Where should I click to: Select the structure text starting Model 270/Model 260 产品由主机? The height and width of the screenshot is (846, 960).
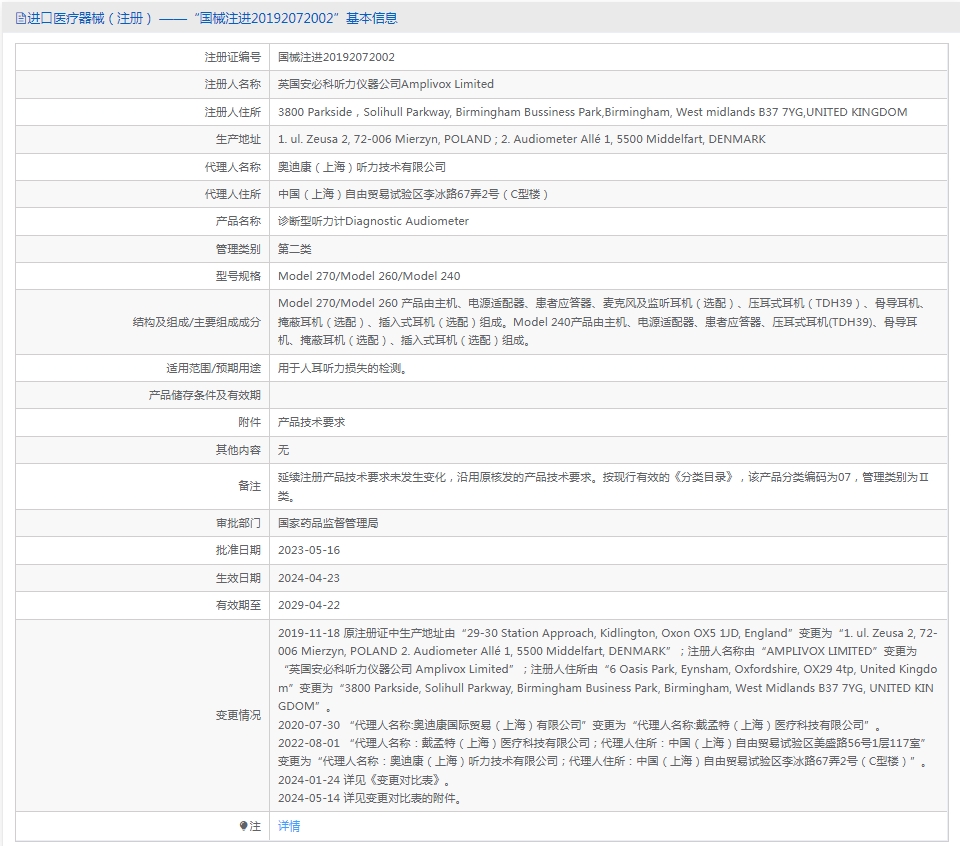601,321
